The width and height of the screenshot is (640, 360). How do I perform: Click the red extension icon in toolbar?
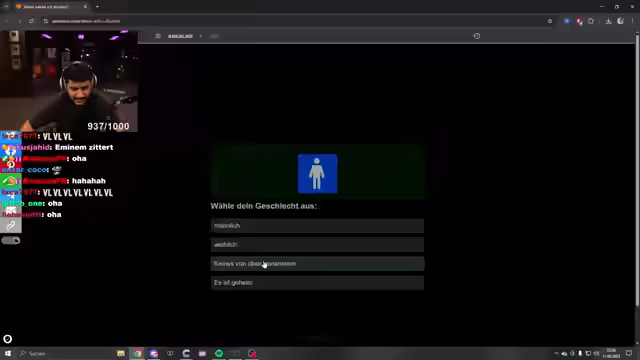pyautogui.click(x=579, y=21)
